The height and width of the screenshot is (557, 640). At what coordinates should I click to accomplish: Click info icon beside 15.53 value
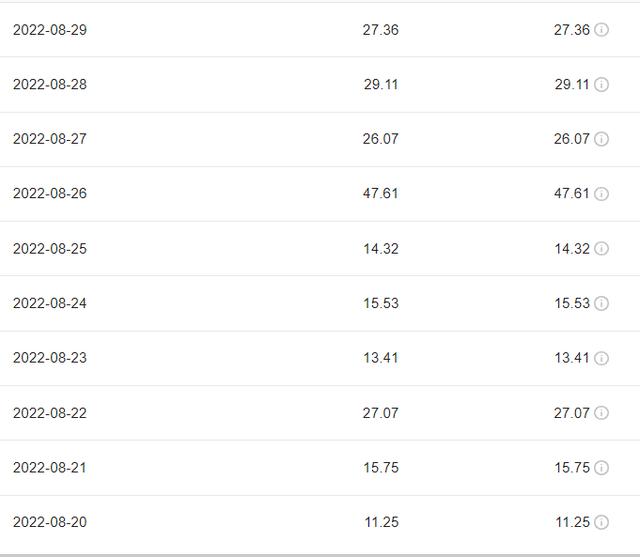point(601,303)
